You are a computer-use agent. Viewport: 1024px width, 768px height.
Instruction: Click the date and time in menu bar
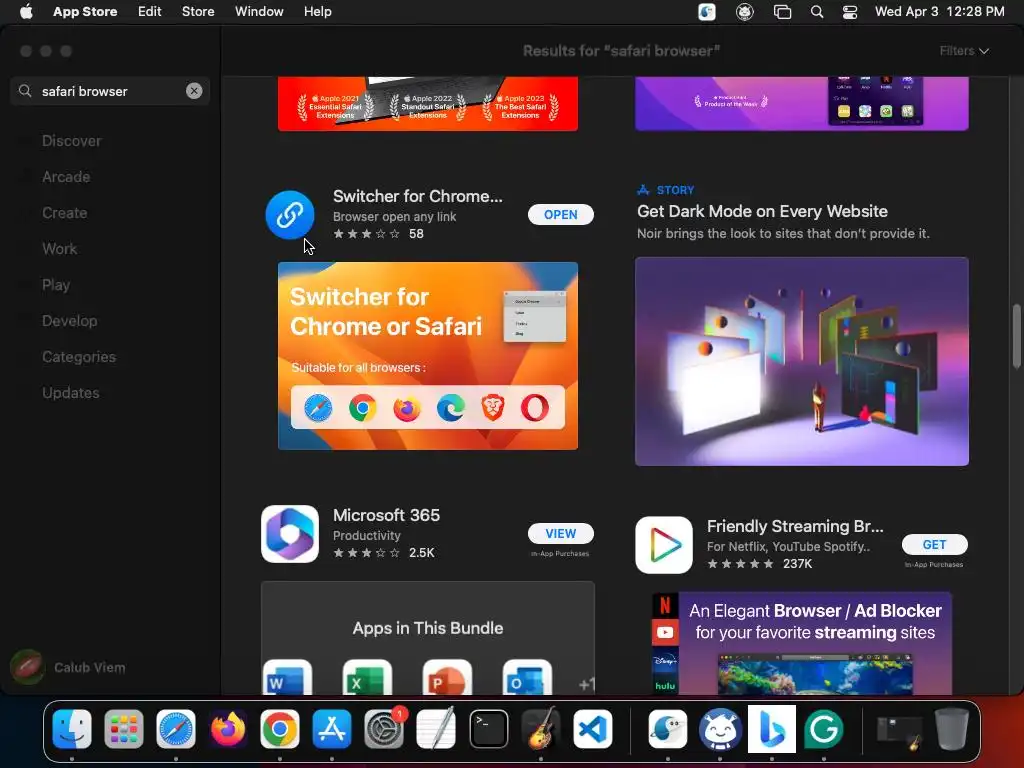point(939,12)
